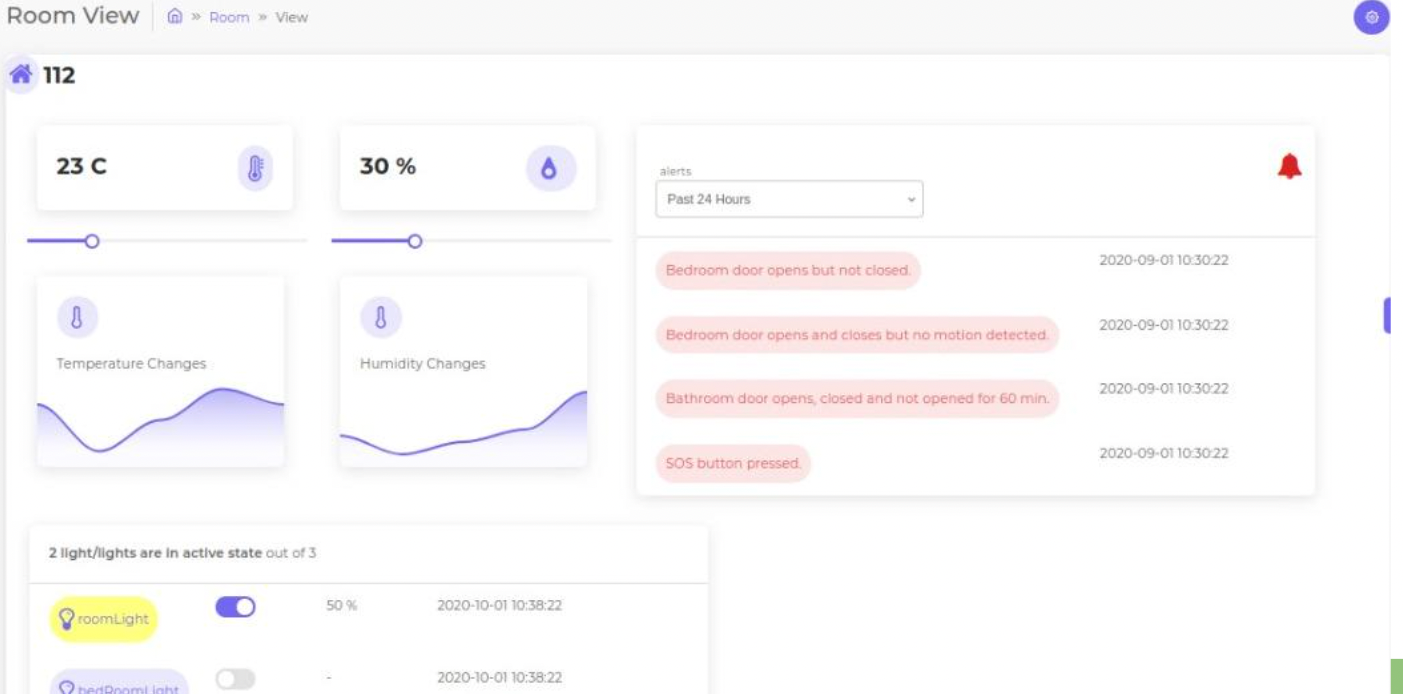Screen dimensions: 1408x694
Task: Click the house icon beside room 112
Action: [x=21, y=75]
